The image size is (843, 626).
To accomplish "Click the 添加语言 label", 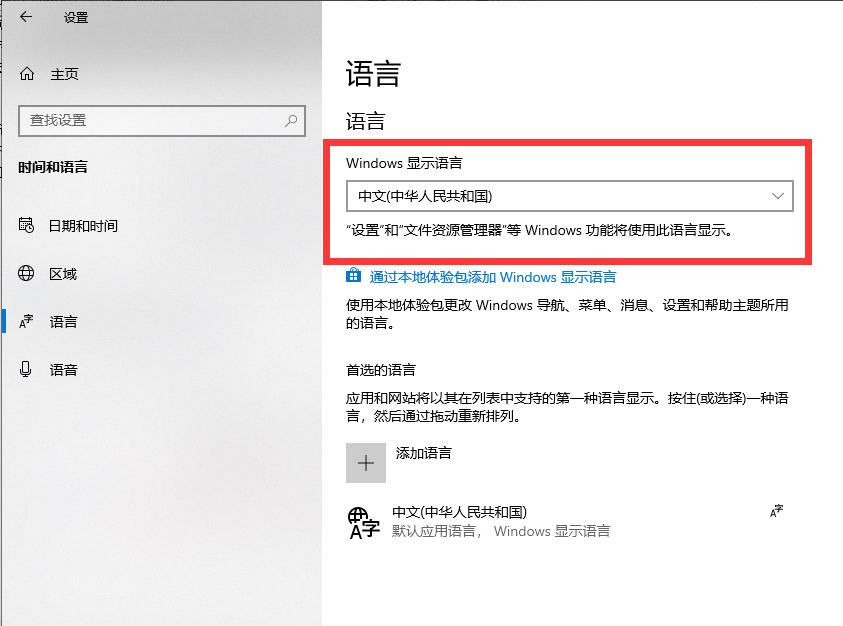I will pos(424,453).
